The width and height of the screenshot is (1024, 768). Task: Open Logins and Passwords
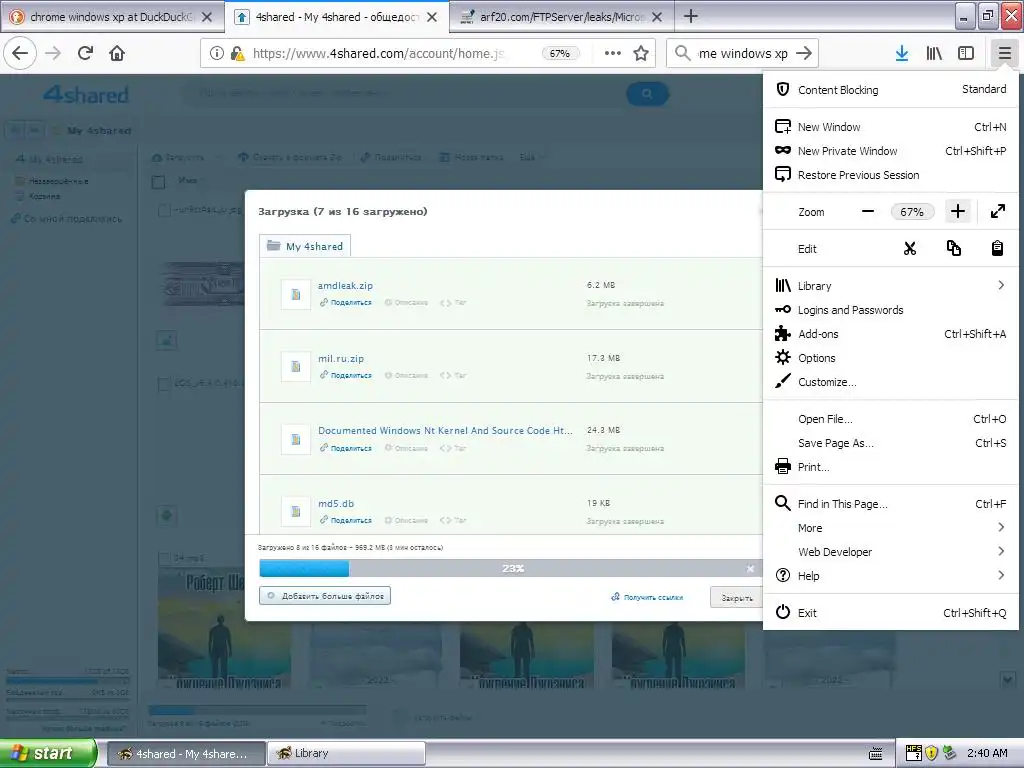(x=891, y=310)
